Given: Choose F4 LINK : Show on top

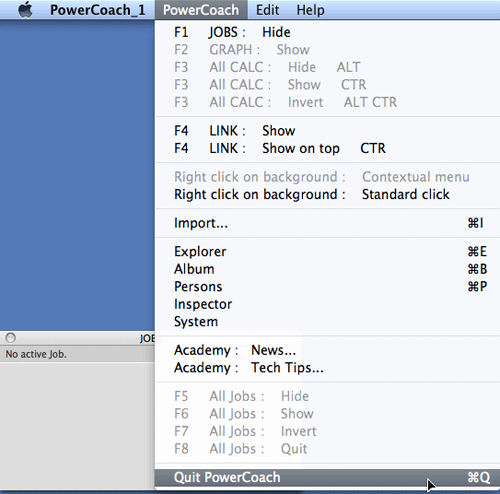Looking at the screenshot, I should [x=327, y=148].
